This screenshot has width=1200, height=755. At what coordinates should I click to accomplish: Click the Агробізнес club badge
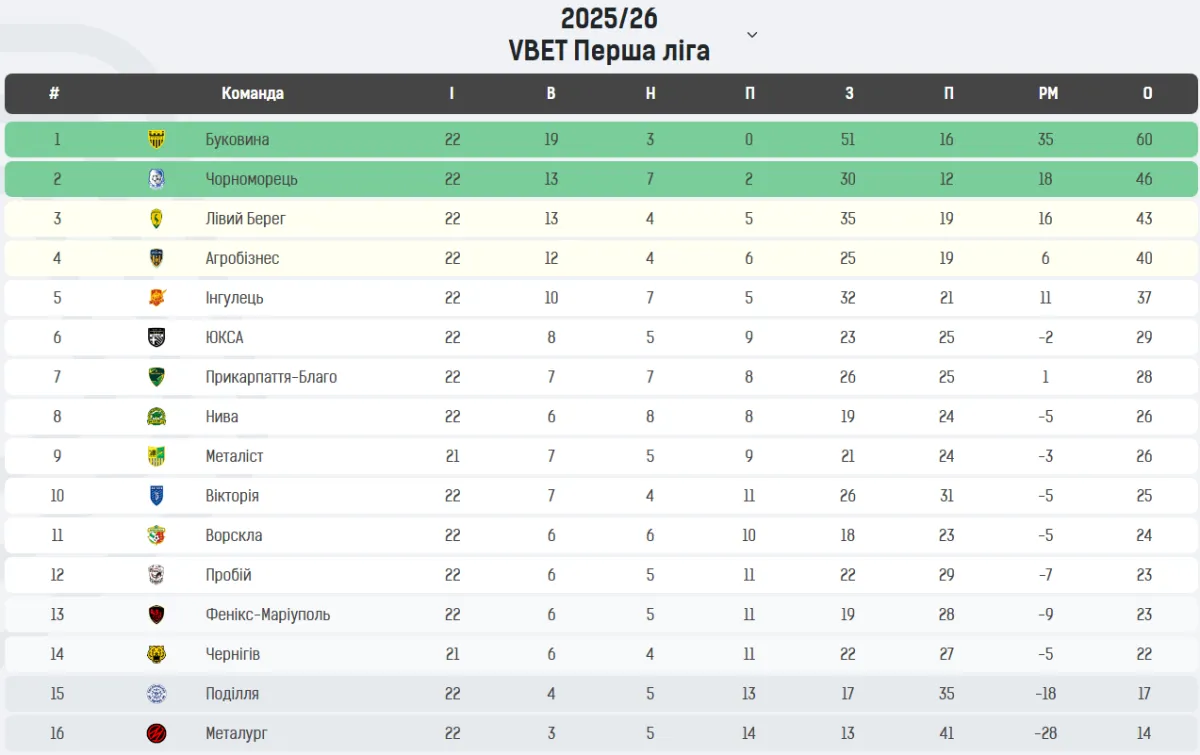point(156,258)
